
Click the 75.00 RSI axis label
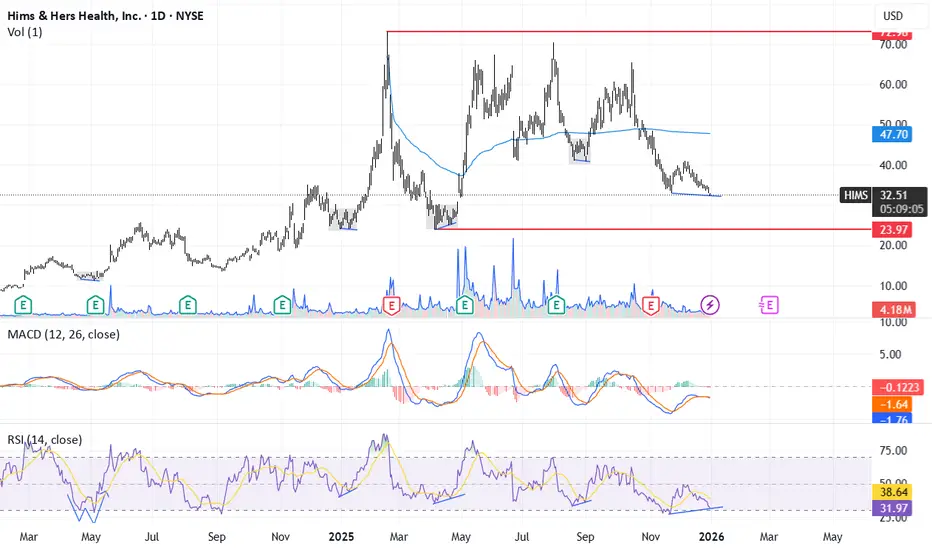(893, 451)
